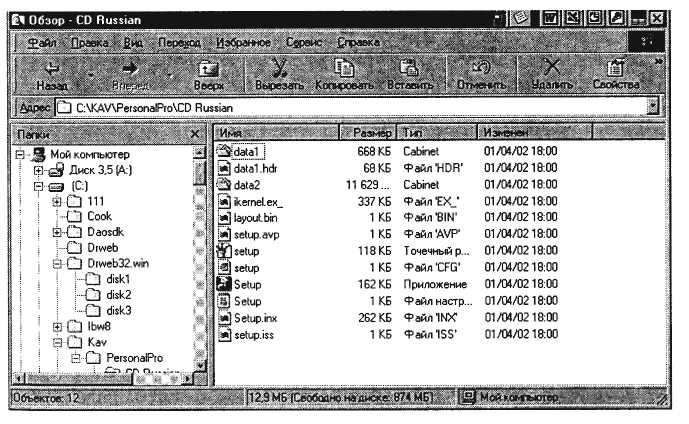Select the data2 Cabinet file icon
Viewport: 689px width, 424px height.
click(224, 185)
